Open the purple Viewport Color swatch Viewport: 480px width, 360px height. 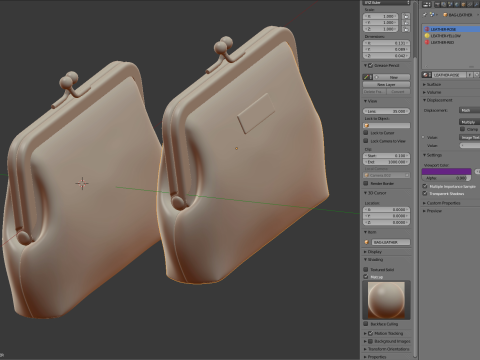coord(447,171)
